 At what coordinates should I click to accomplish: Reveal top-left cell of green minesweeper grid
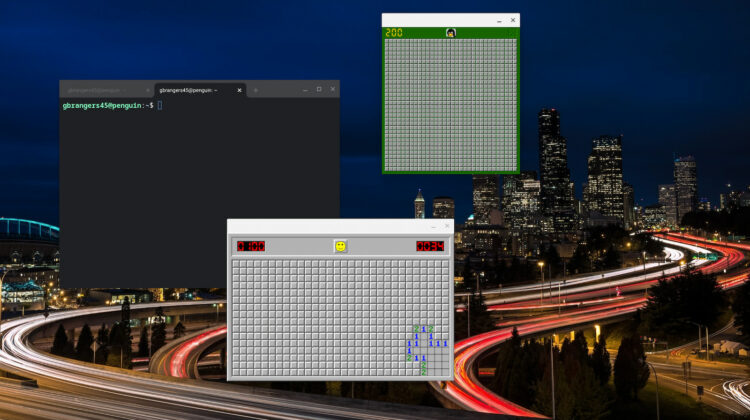click(388, 42)
